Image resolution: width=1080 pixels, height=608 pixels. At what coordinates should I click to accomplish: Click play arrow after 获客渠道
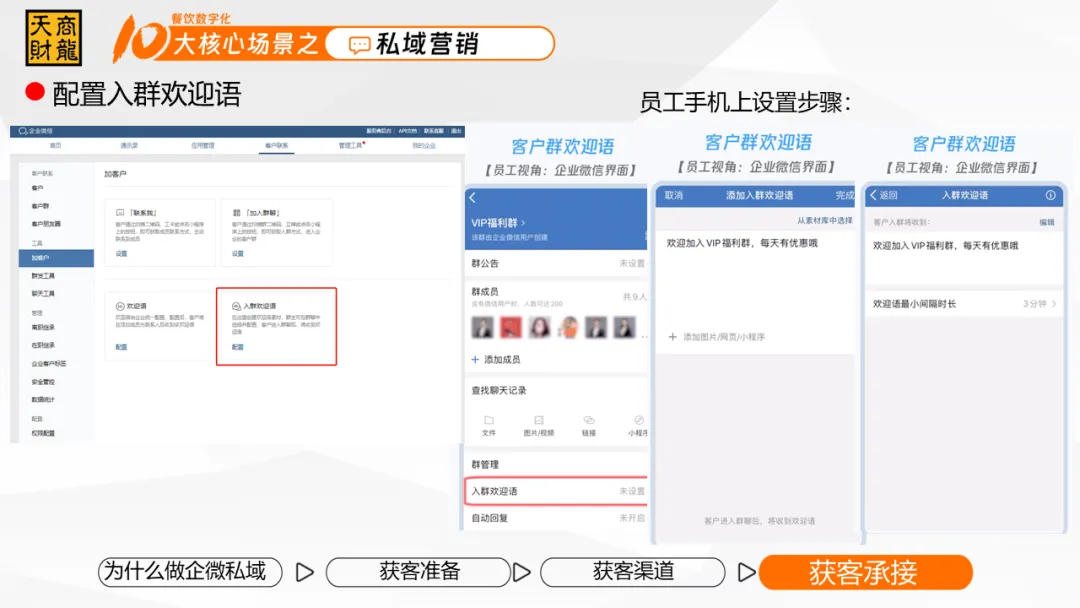coord(746,572)
